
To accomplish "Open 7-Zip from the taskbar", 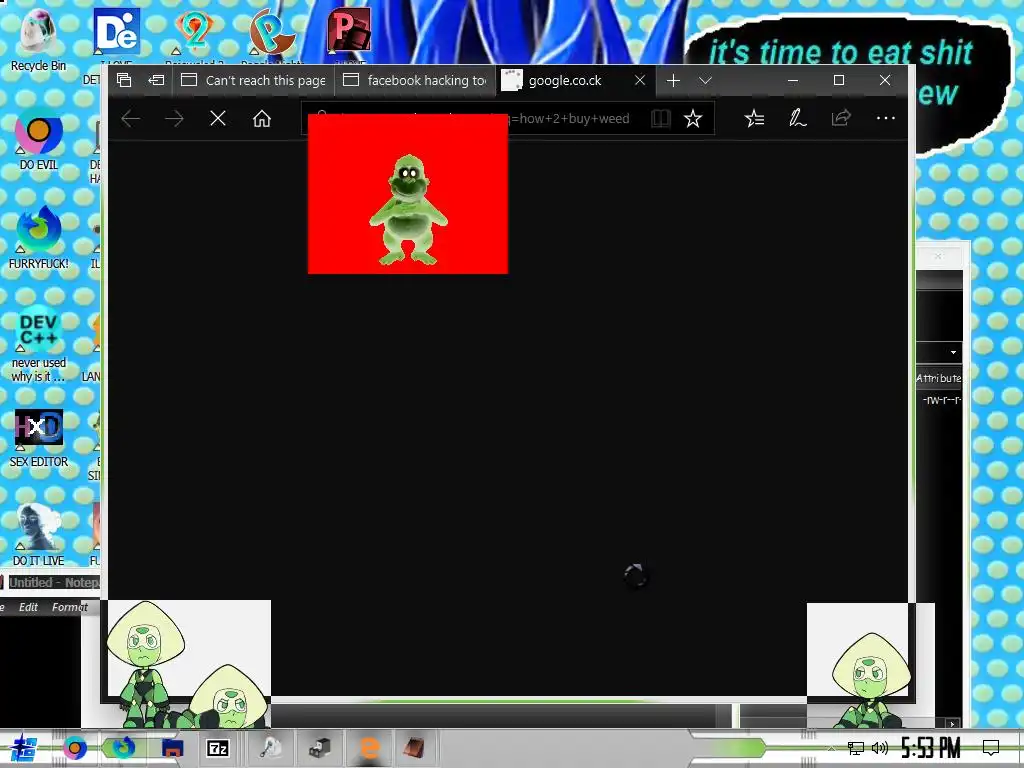I will click(x=218, y=748).
